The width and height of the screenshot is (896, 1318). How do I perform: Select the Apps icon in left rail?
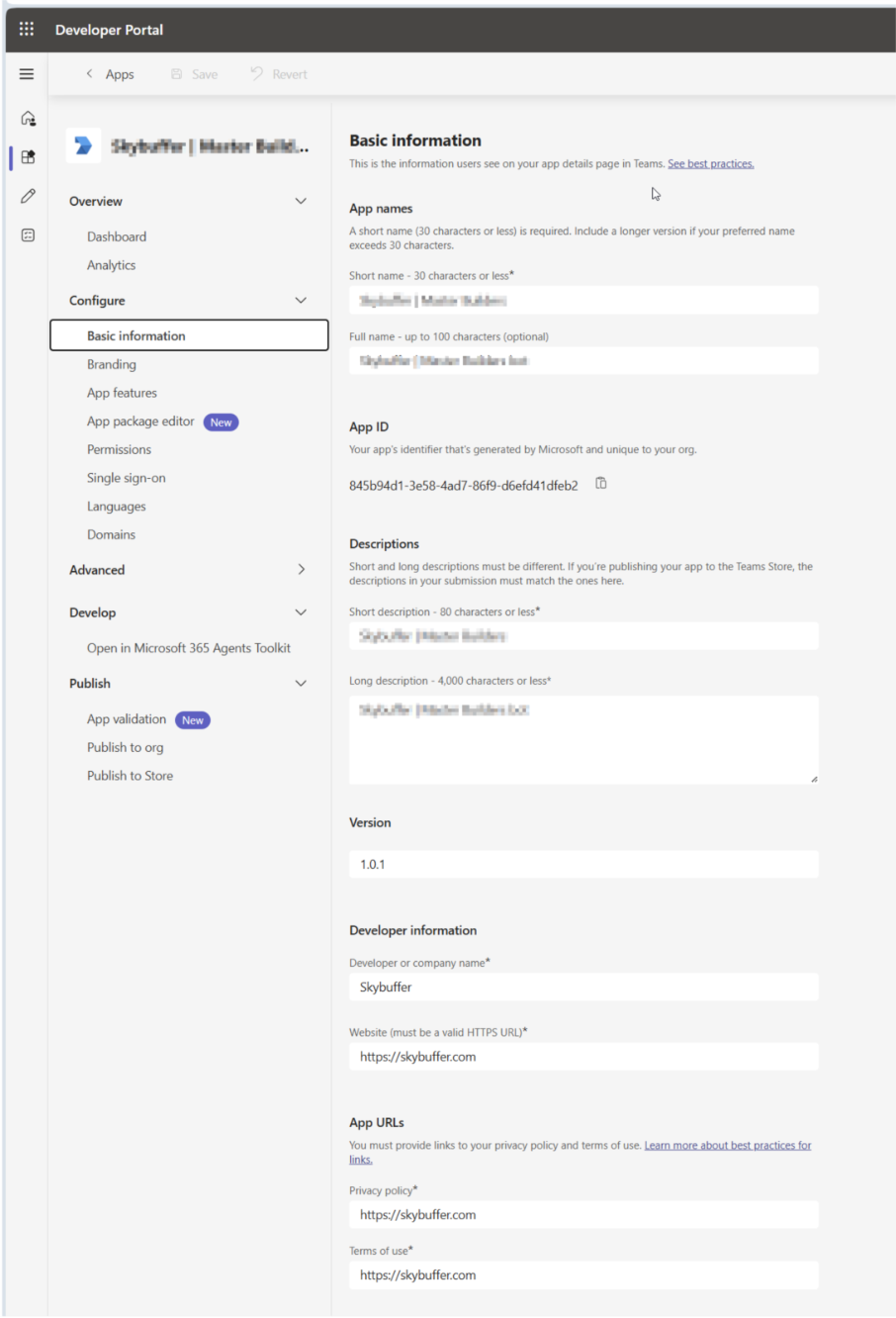(x=28, y=156)
